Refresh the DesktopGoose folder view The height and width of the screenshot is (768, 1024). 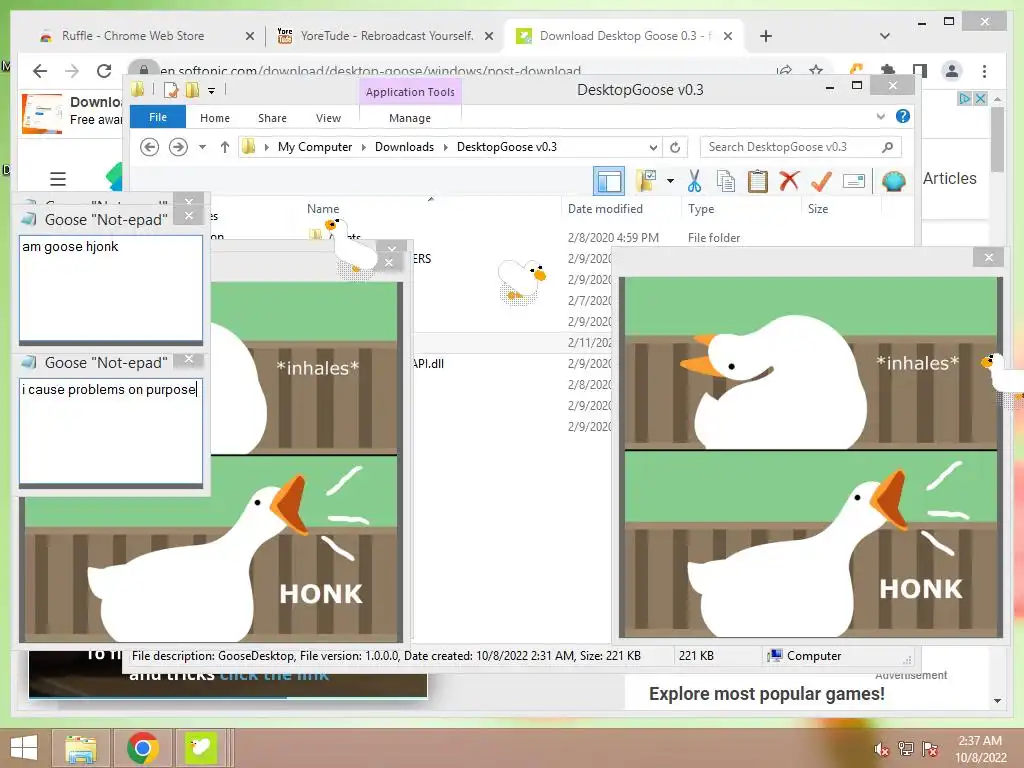click(675, 147)
